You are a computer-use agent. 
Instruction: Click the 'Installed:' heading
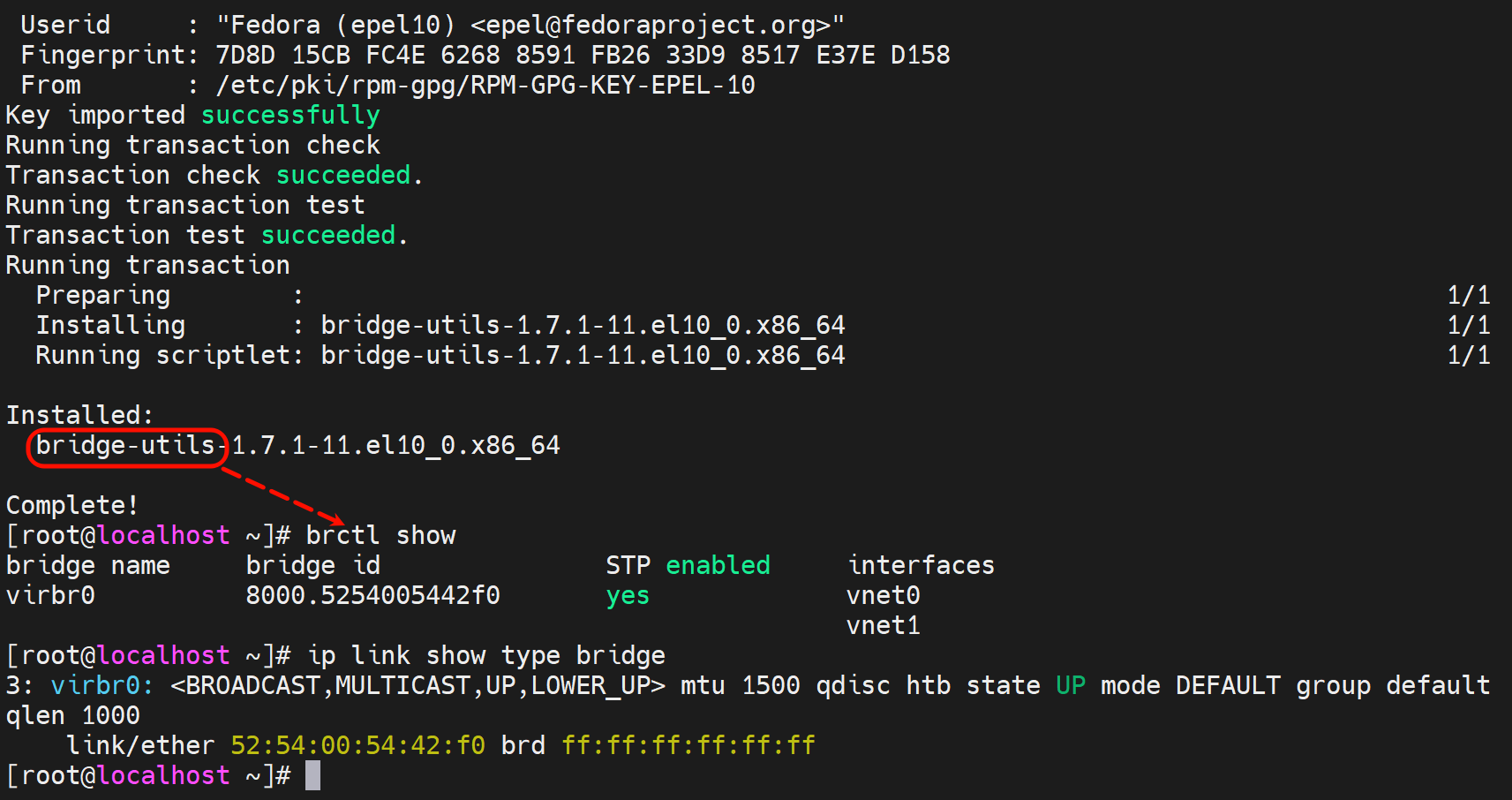79,415
